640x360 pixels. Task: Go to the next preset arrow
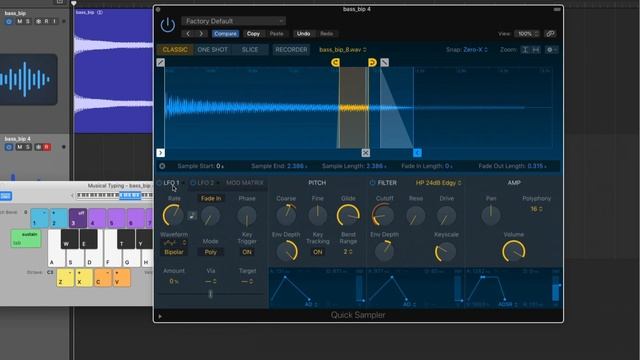point(201,33)
